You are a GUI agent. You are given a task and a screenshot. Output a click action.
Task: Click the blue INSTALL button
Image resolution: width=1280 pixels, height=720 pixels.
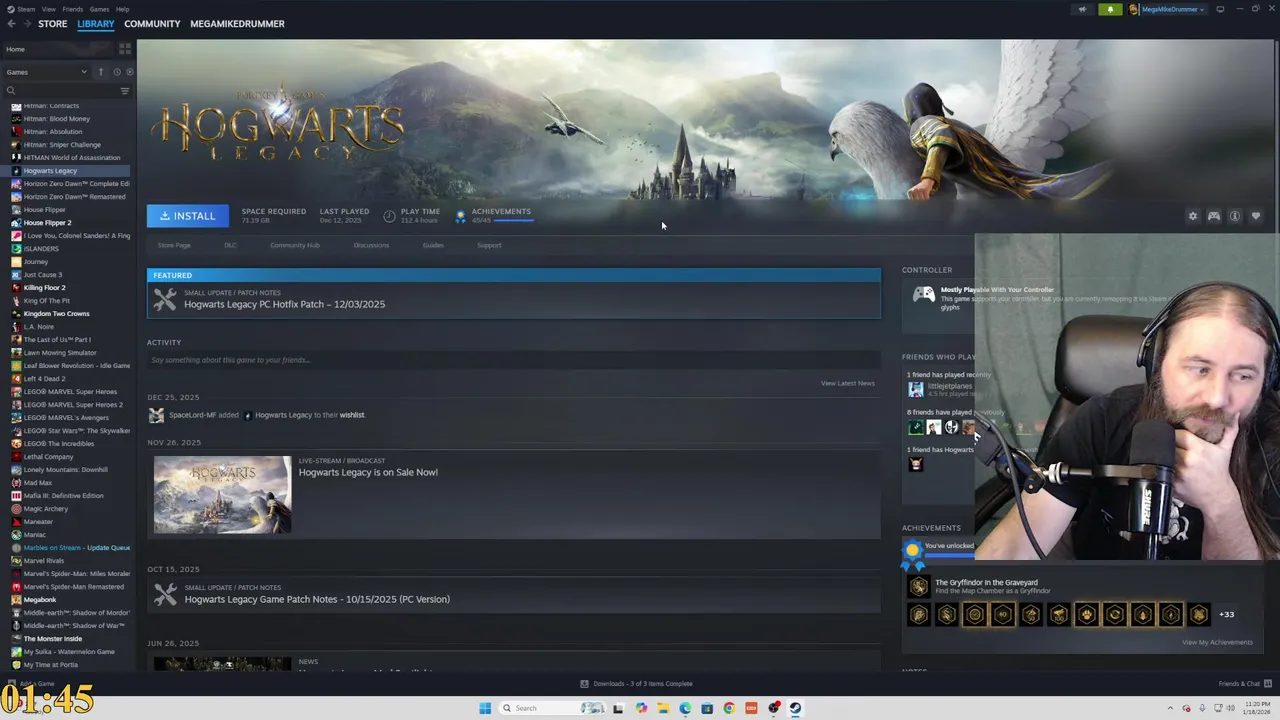tap(188, 216)
